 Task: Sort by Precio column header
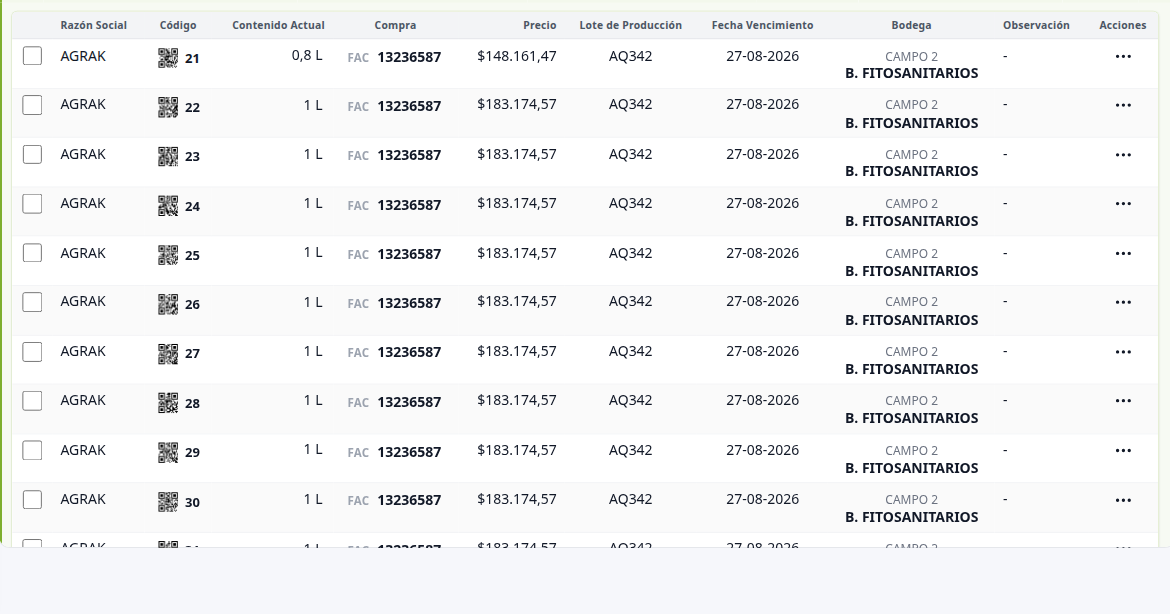539,25
